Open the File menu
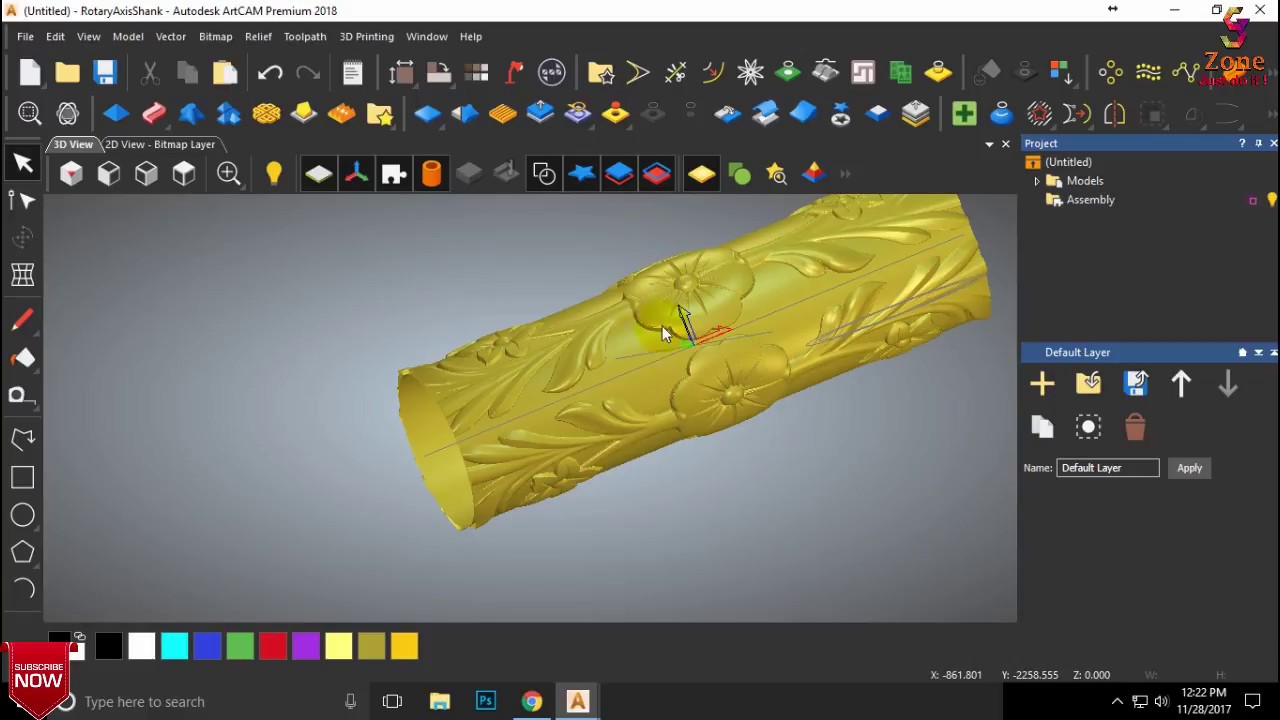This screenshot has height=720, width=1280. click(25, 36)
